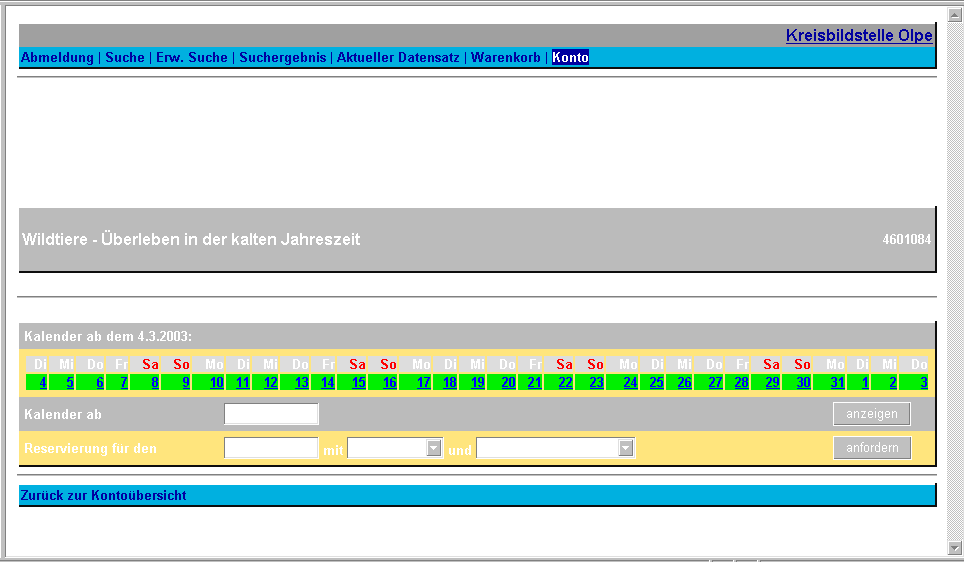Viewport: 964px width, 562px height.
Task: Open the Warenkorb page
Action: (x=508, y=58)
